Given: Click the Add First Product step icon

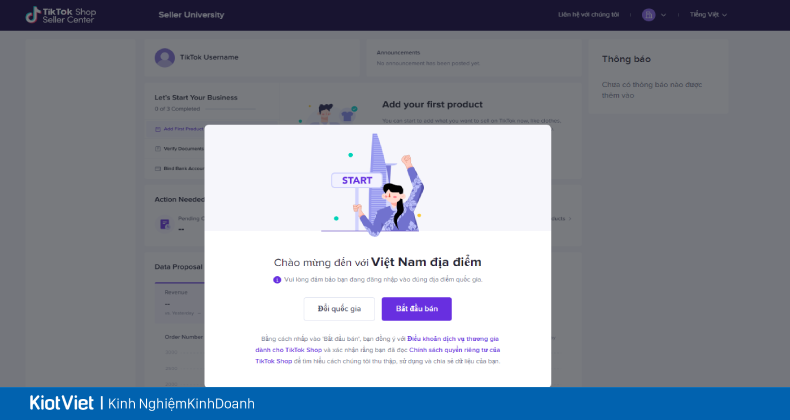Looking at the screenshot, I should click(158, 129).
